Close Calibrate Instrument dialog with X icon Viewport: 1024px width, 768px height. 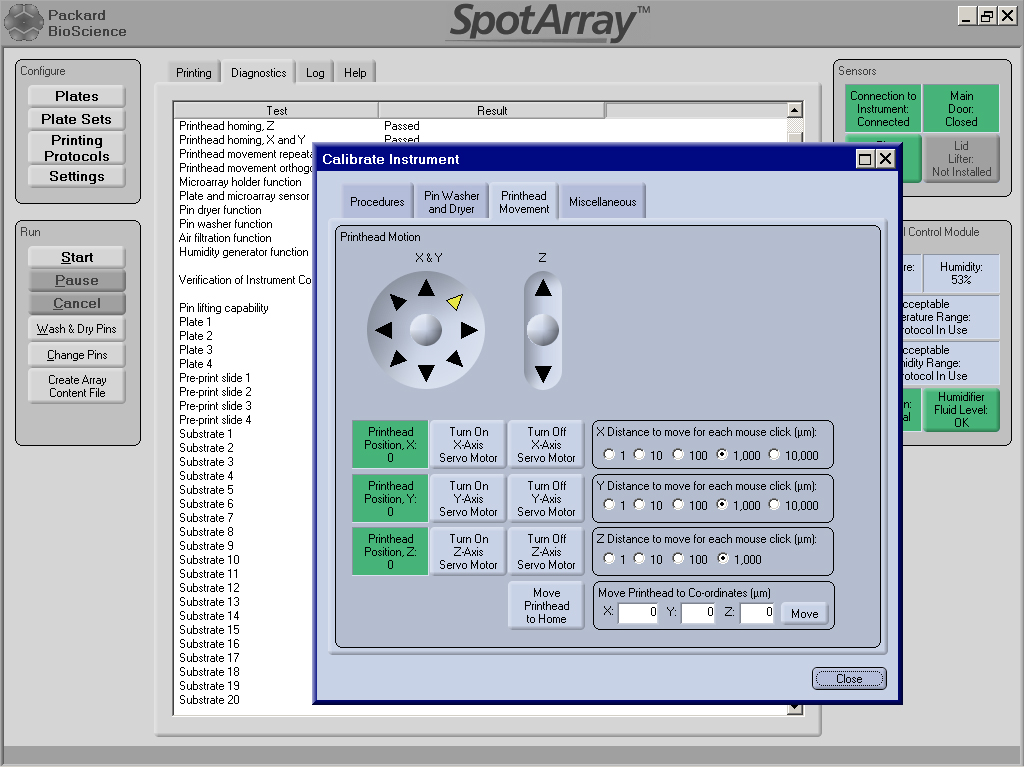tap(886, 159)
